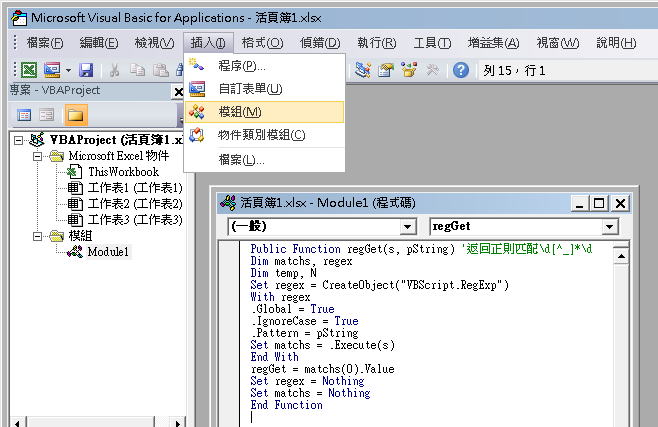
Task: Open the 增益集(A) menu
Action: click(x=494, y=43)
